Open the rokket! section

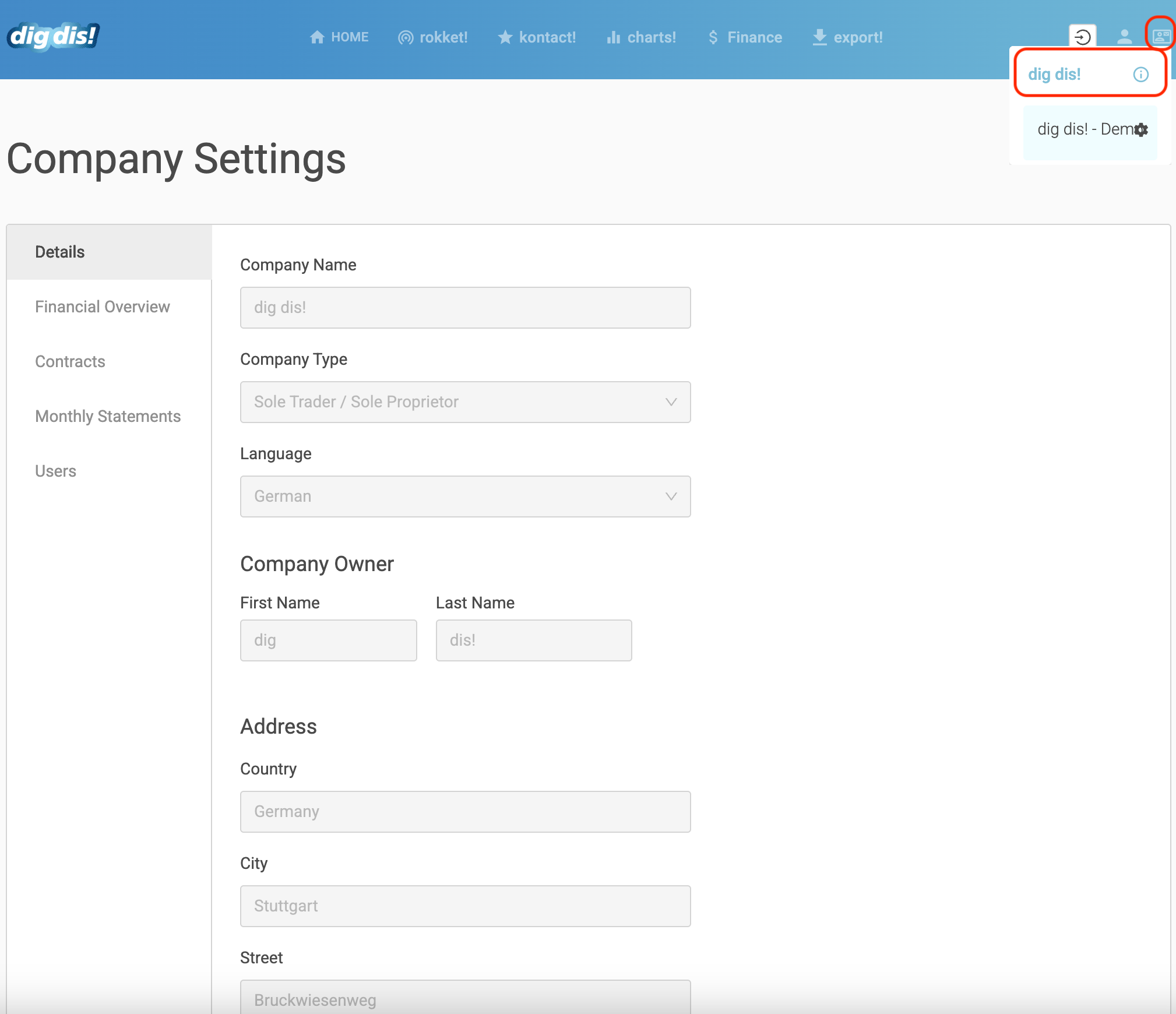[x=432, y=37]
